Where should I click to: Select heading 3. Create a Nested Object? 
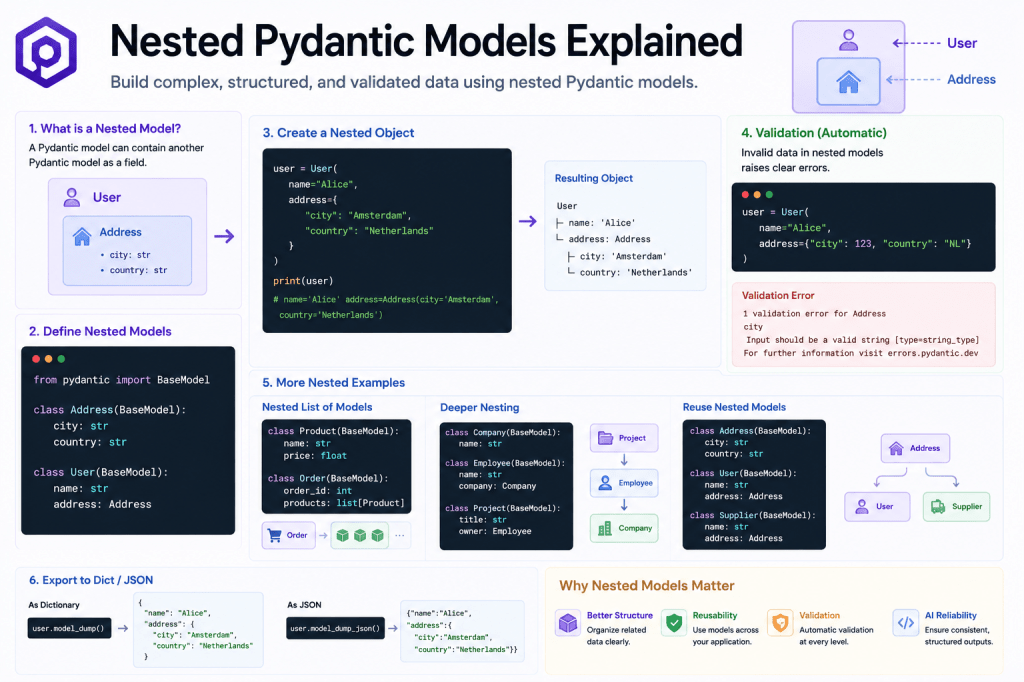(338, 133)
